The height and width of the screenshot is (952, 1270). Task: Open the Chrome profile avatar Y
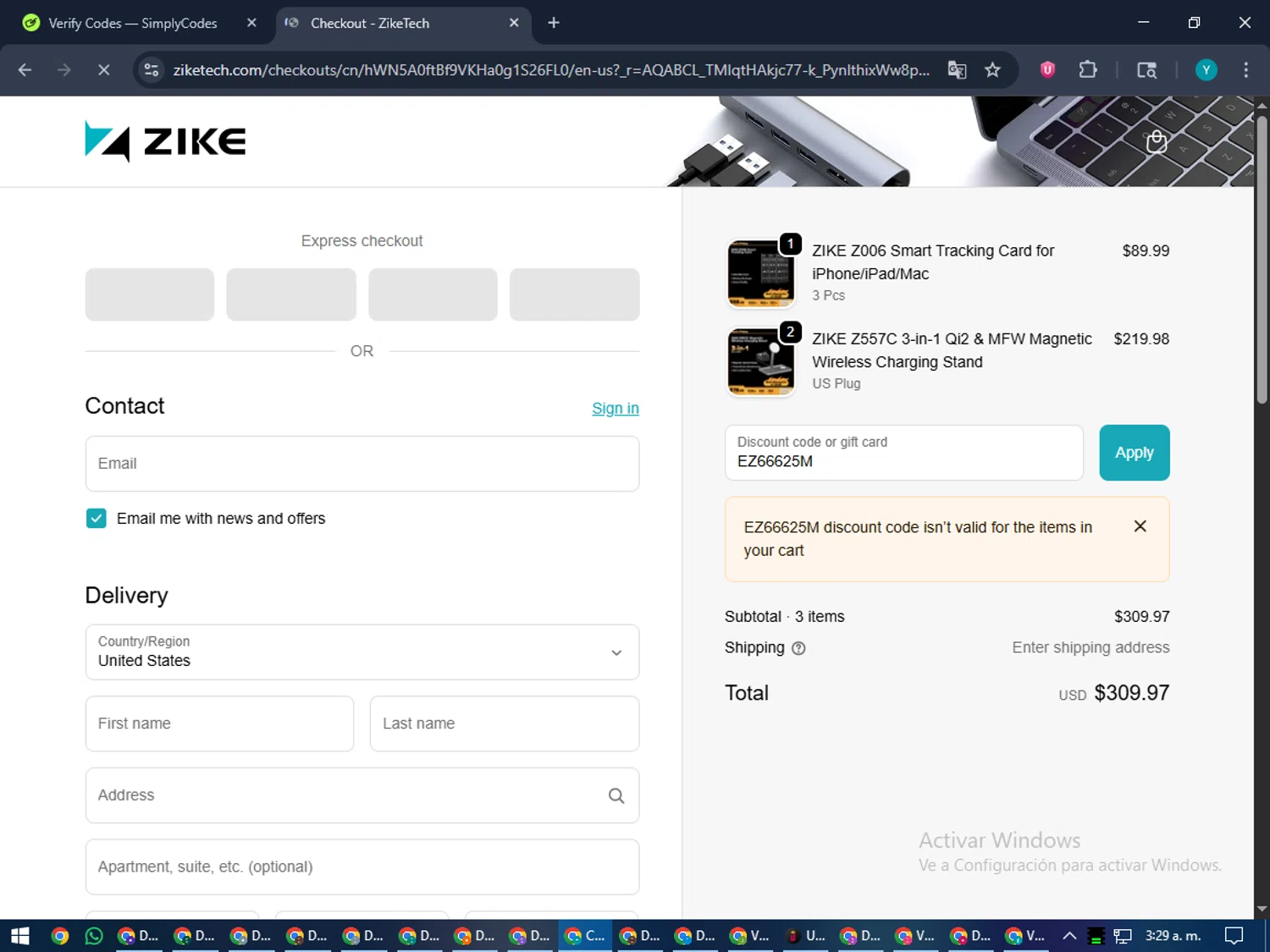tap(1206, 70)
